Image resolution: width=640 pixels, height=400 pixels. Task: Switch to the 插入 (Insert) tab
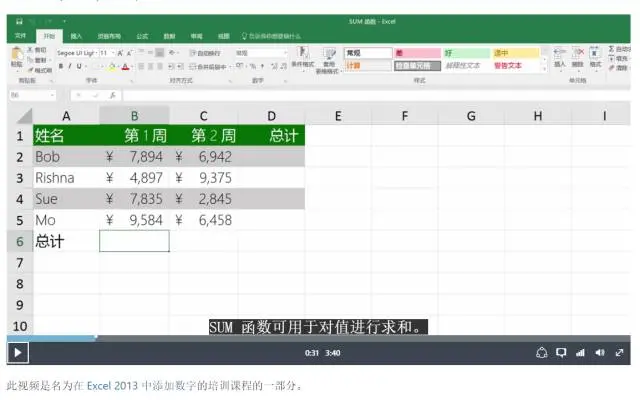[x=76, y=36]
